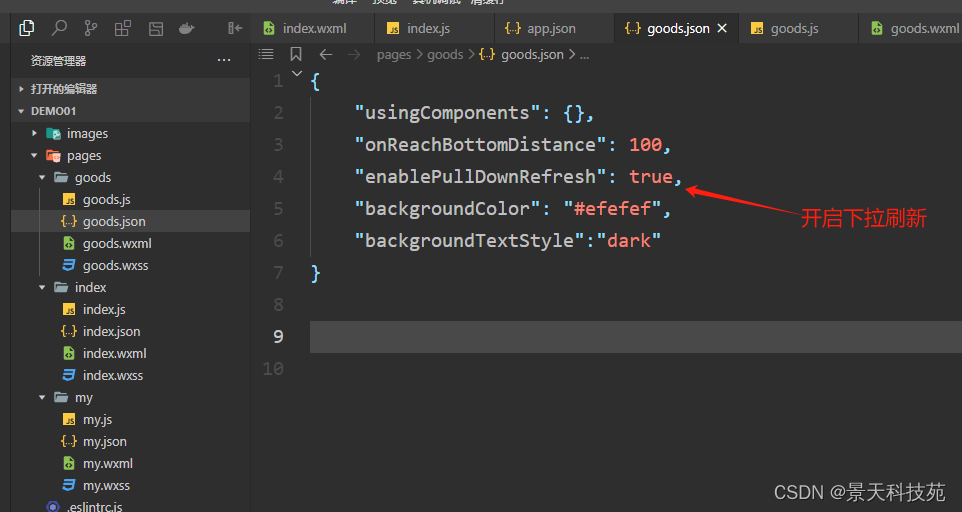This screenshot has width=962, height=512.
Task: Open index.wxss in file tree
Action: [x=130, y=375]
